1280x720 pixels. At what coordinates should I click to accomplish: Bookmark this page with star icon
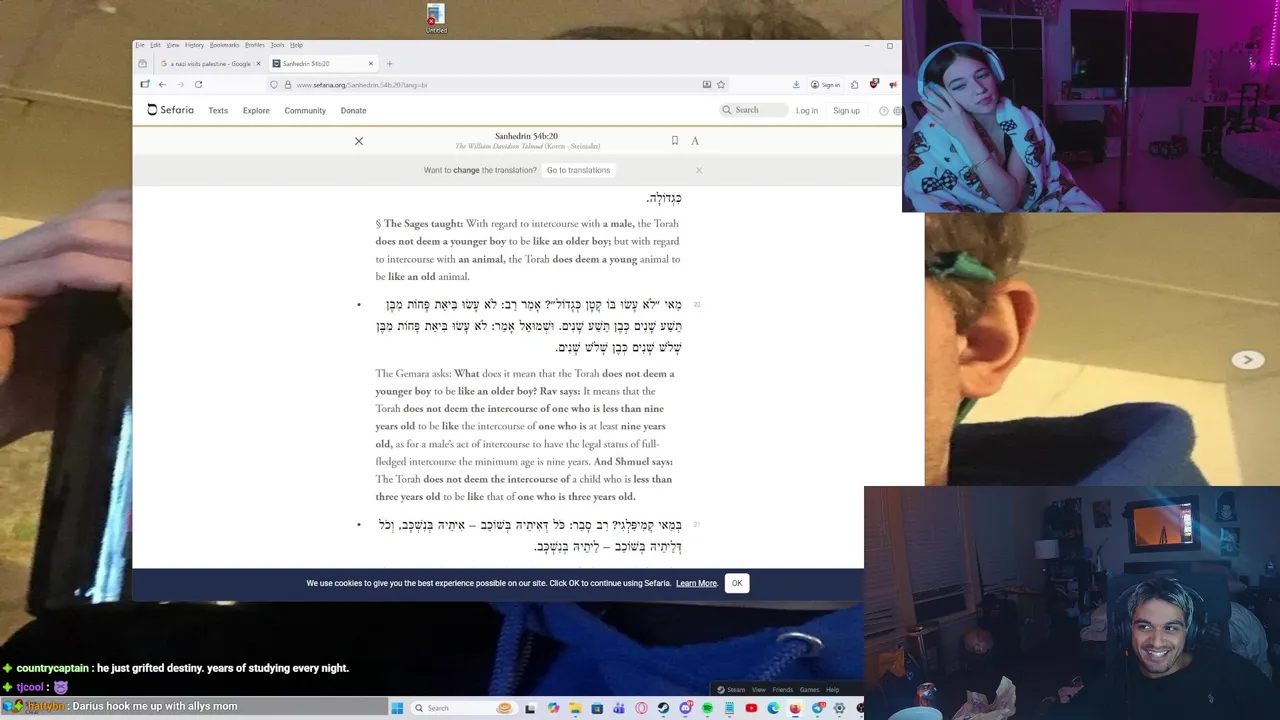(x=721, y=85)
